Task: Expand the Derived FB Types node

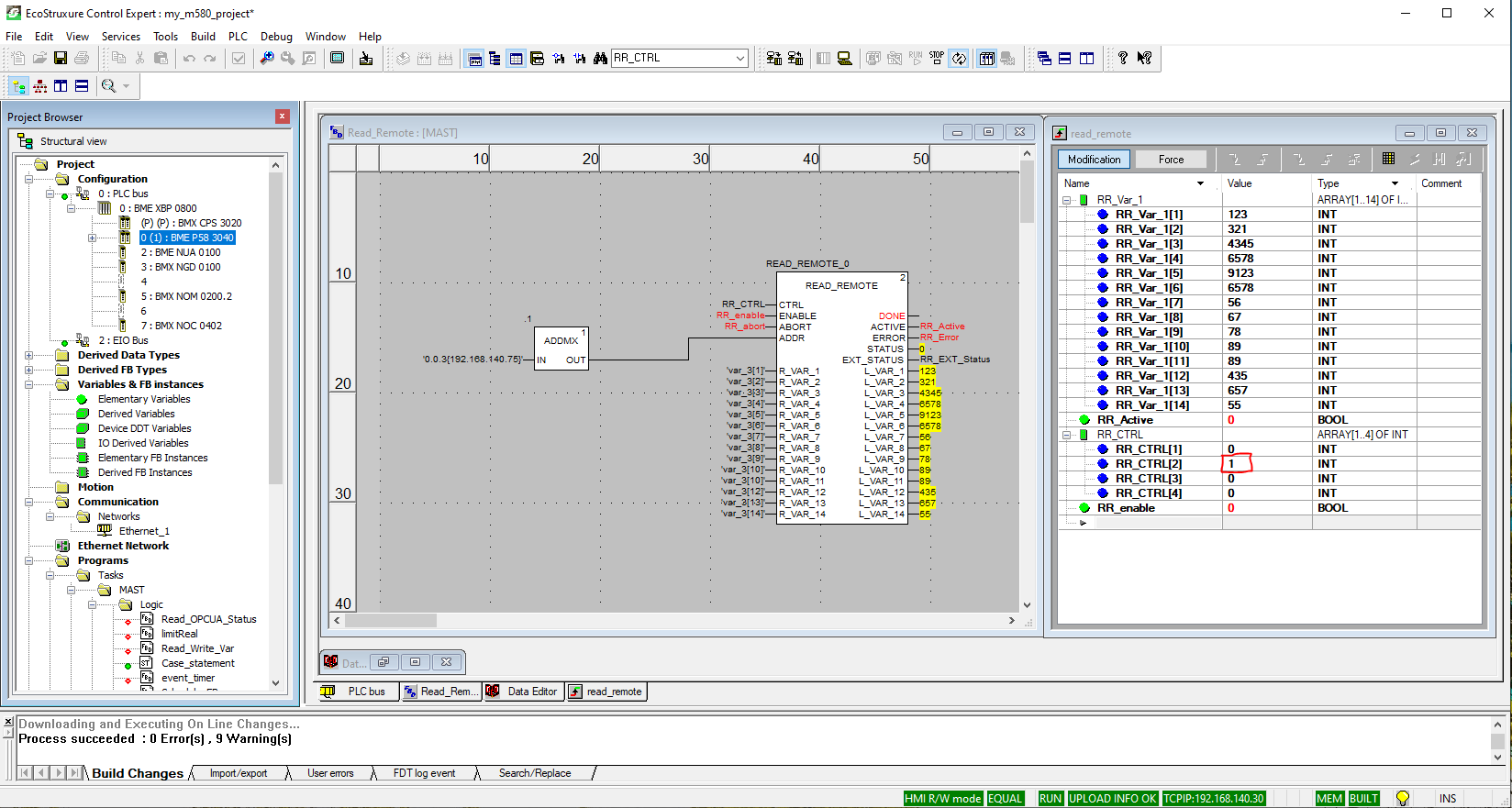Action: point(28,370)
